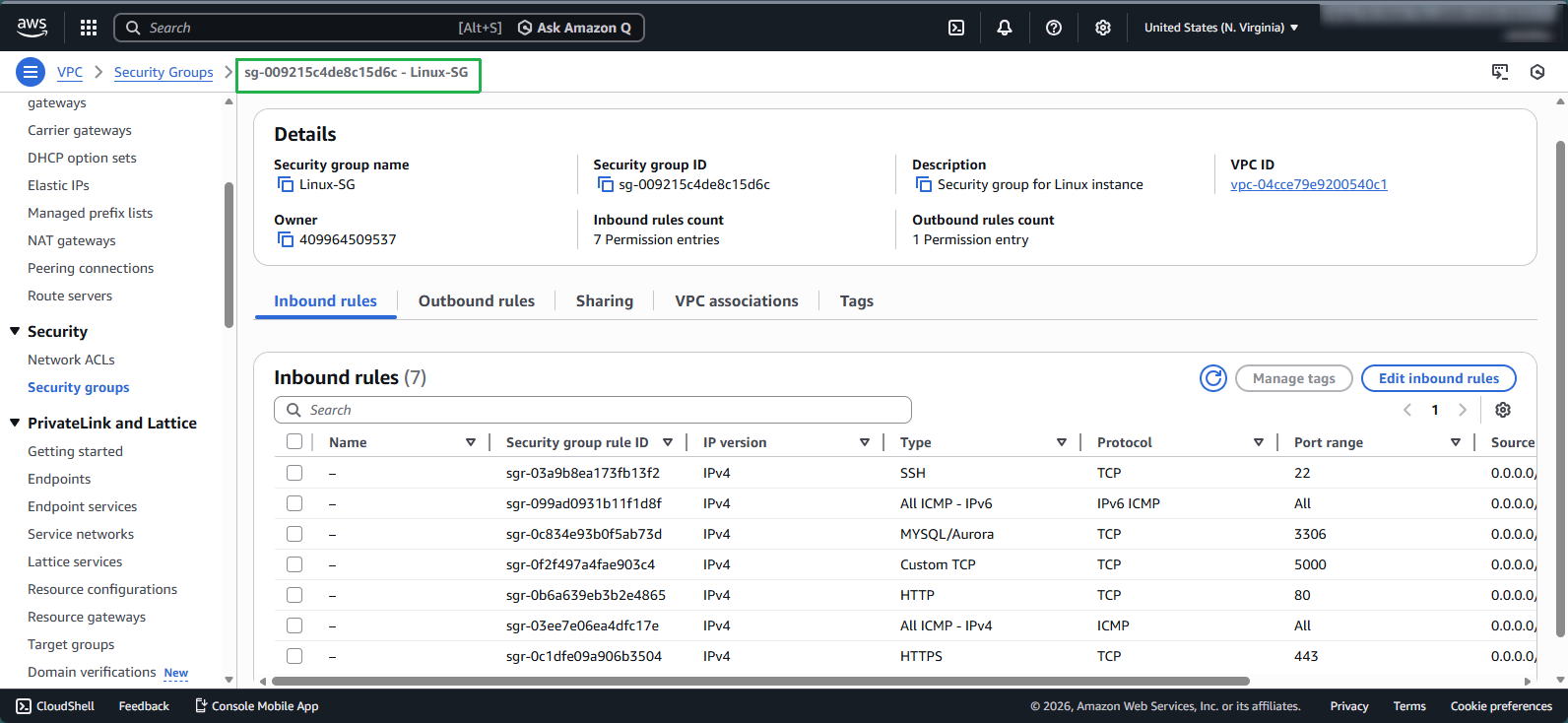Screen dimensions: 1568x723
Task: Open the Tags tab
Action: pyautogui.click(x=857, y=301)
